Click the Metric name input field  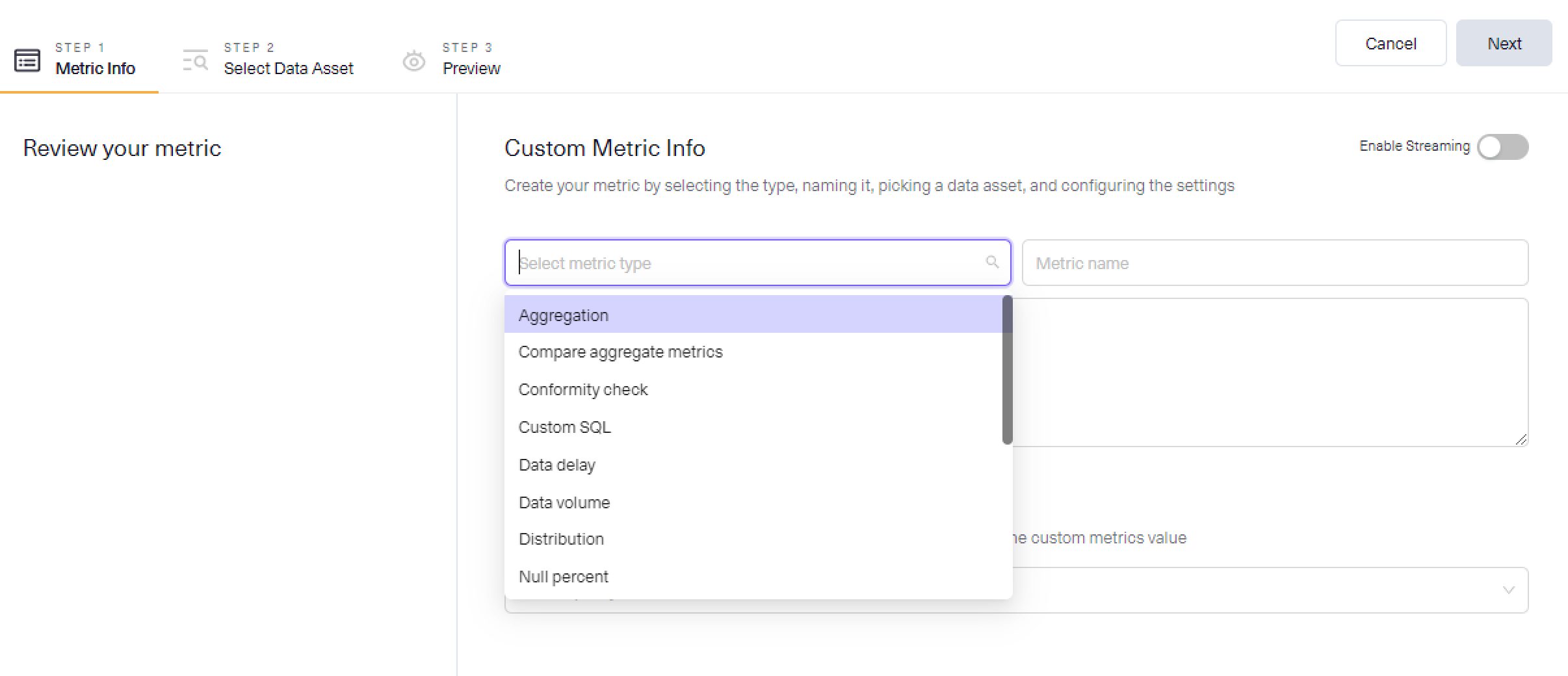pyautogui.click(x=1274, y=263)
